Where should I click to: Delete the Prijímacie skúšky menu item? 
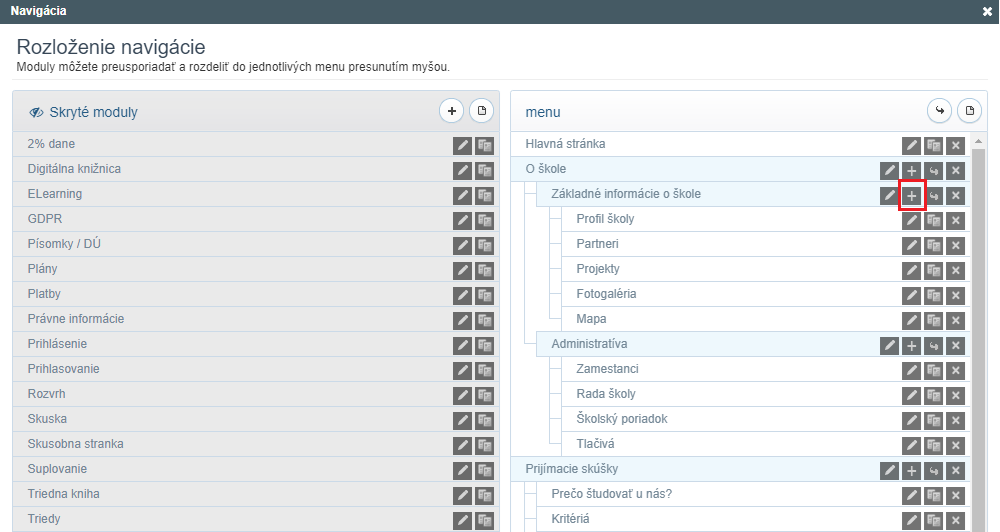coord(955,471)
